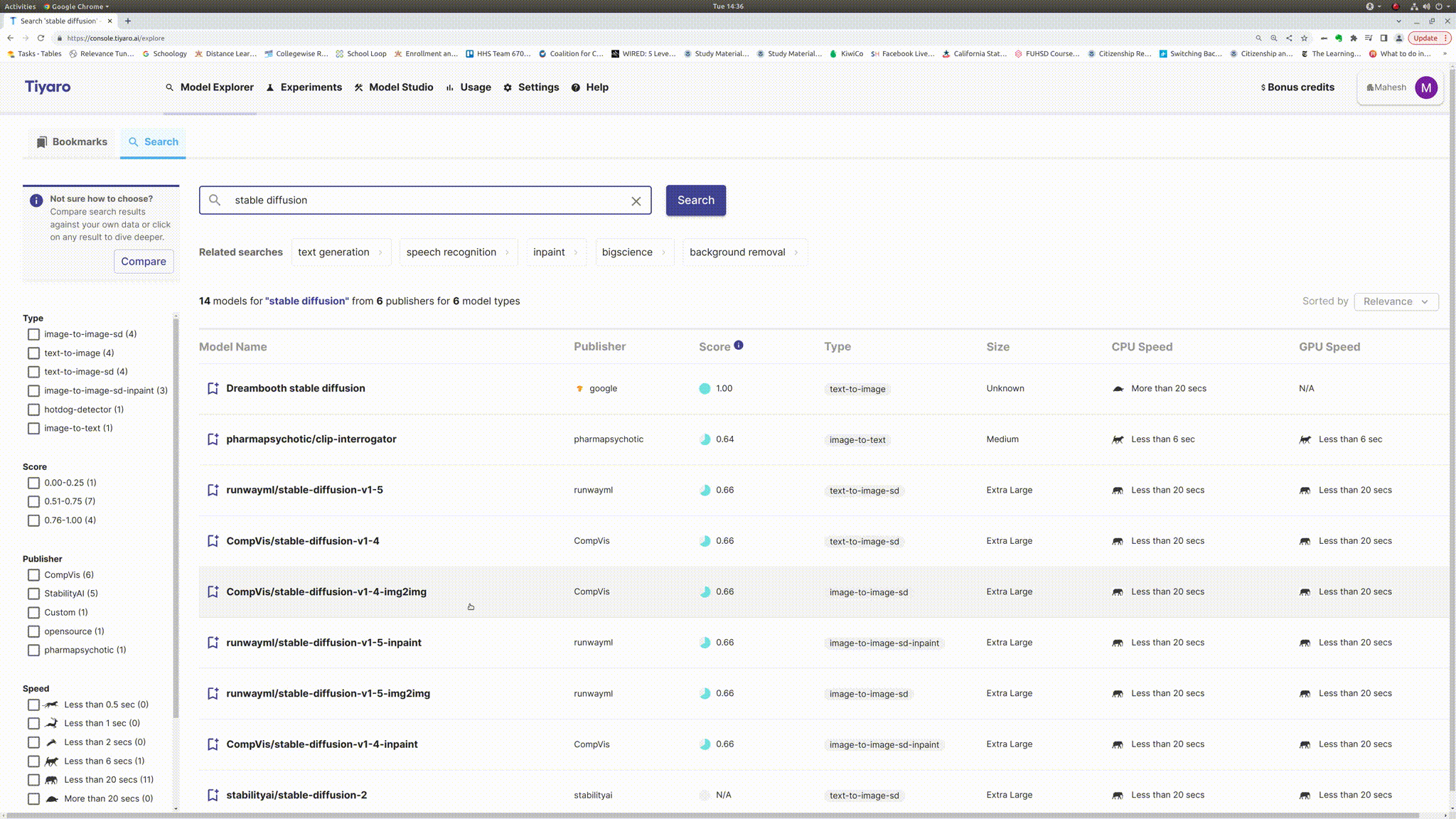
Task: Reload the page in Chrome
Action: (41, 38)
